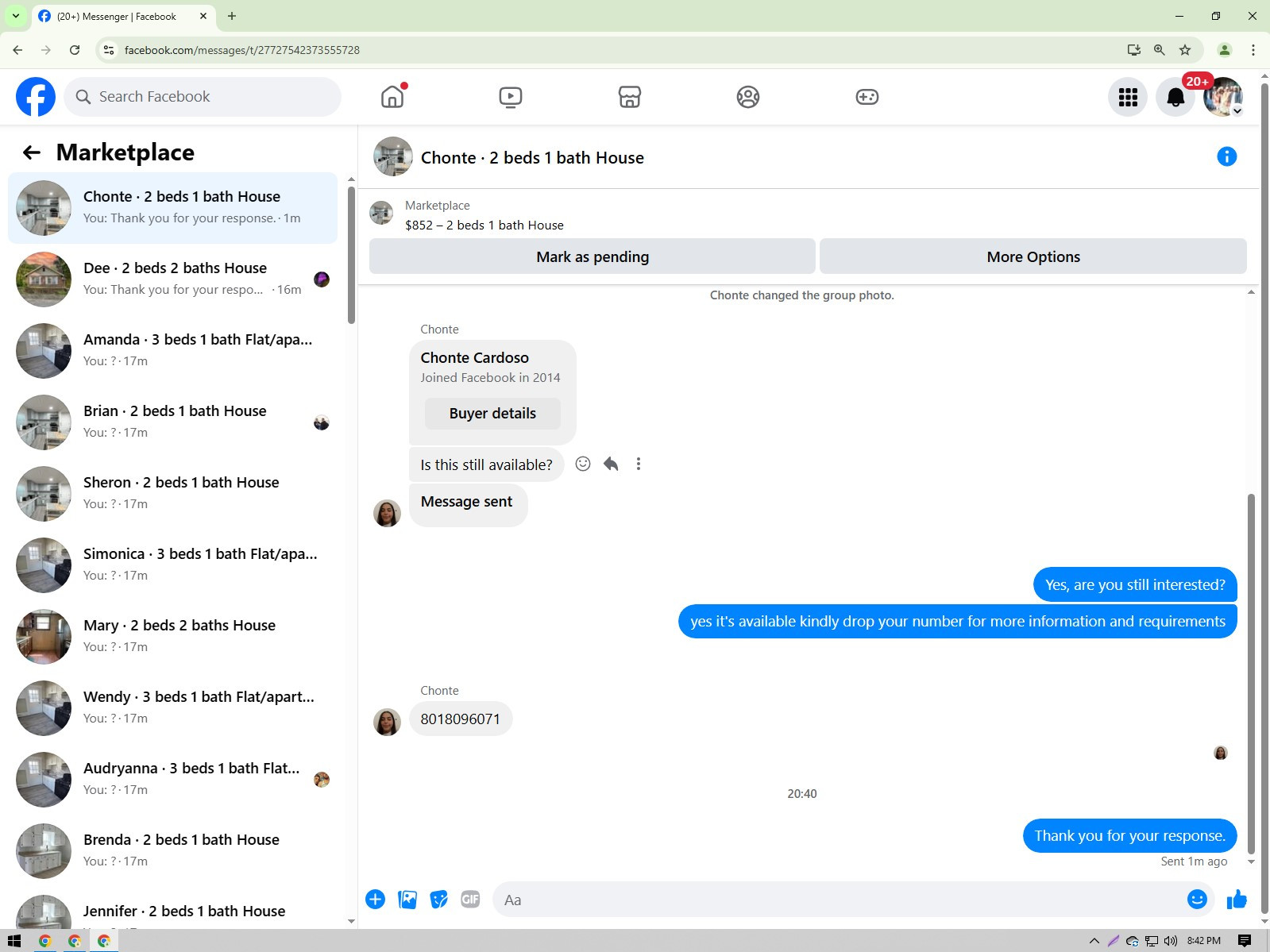The image size is (1270, 952).
Task: Open Chonte 2 beds 1 bath House chat
Action: pos(173,208)
